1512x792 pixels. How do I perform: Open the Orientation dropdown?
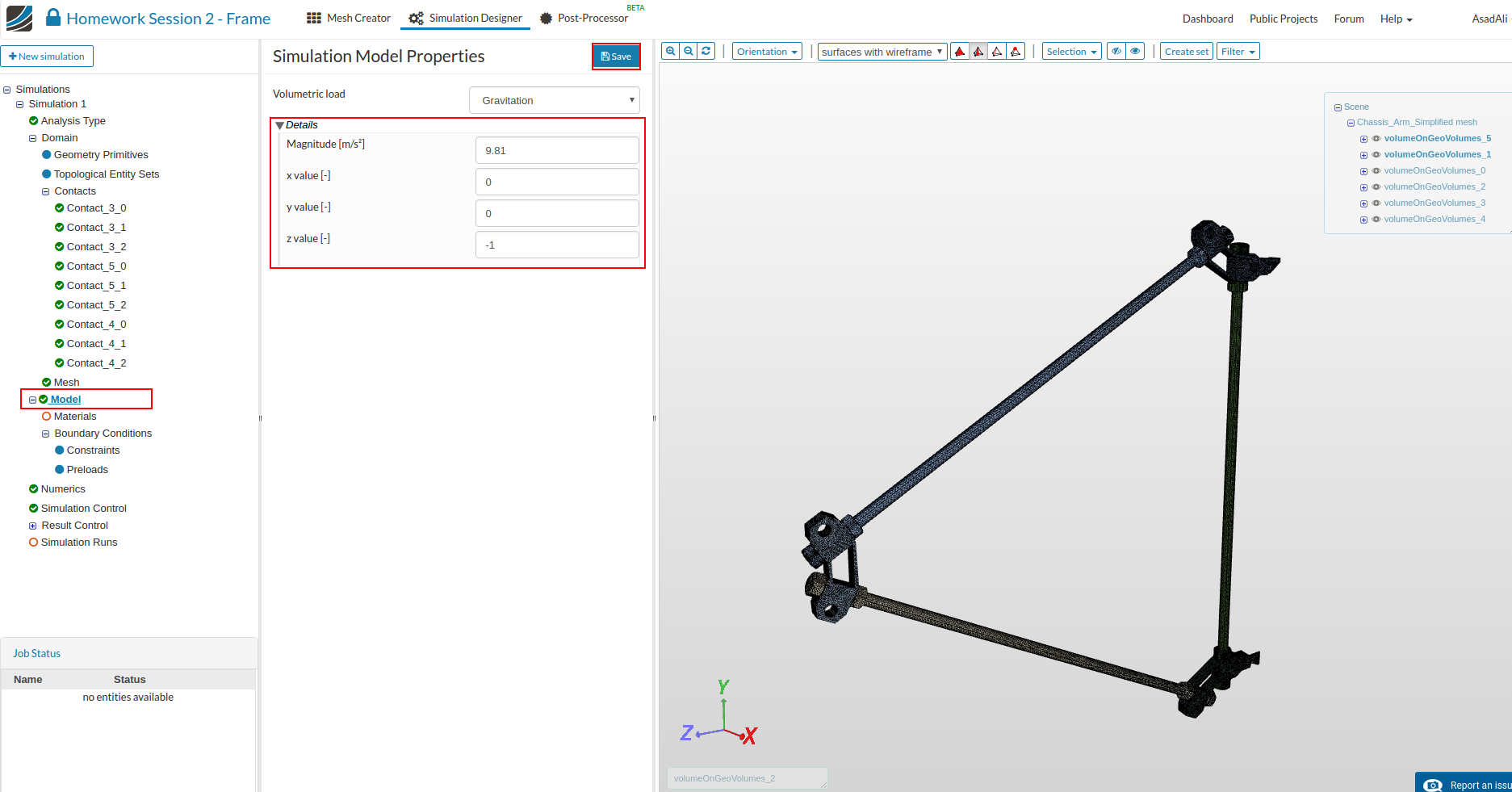767,52
